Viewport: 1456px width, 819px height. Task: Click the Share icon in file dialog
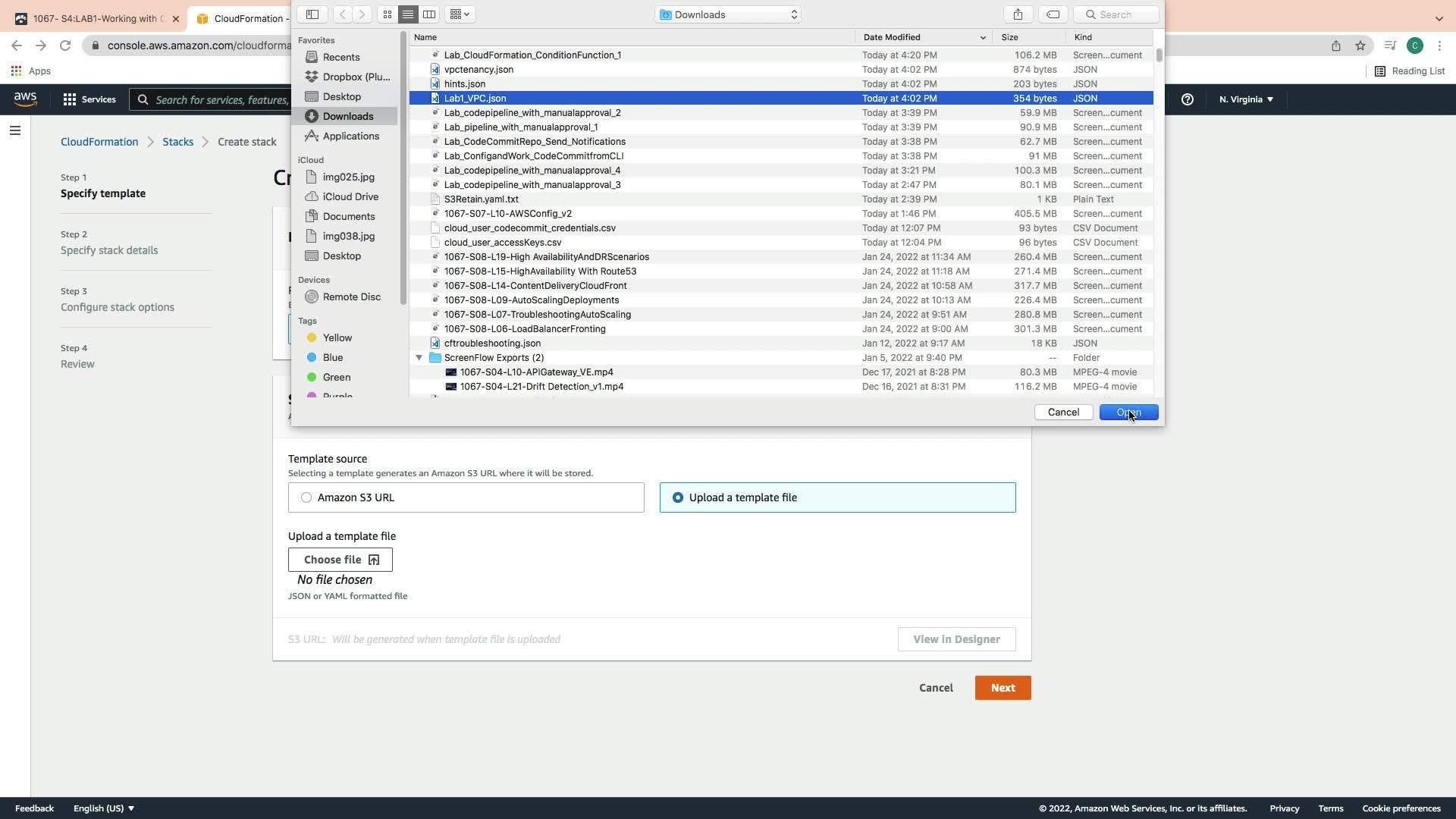[1018, 14]
